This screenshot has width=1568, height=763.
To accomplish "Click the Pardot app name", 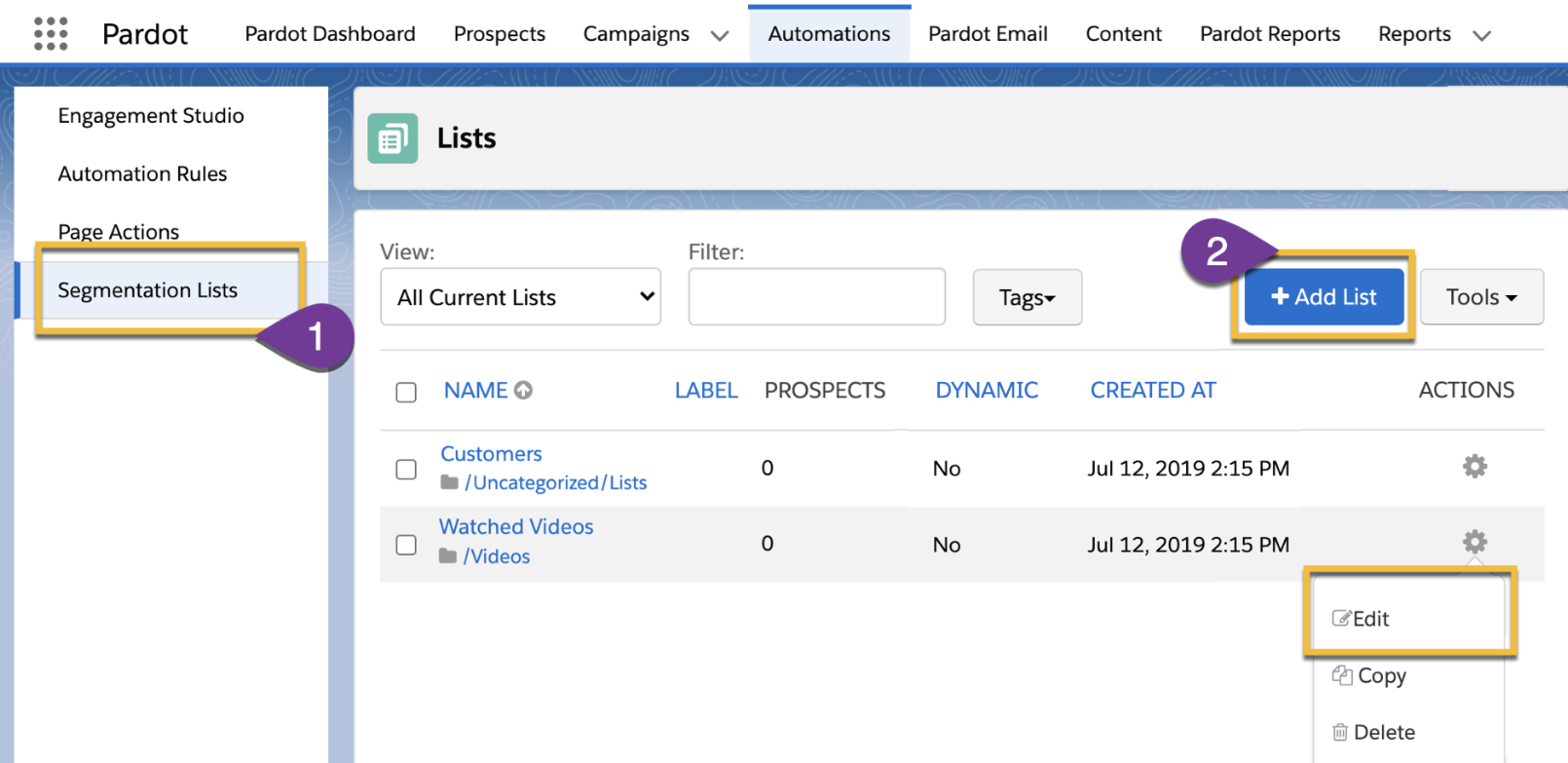I will (x=145, y=34).
